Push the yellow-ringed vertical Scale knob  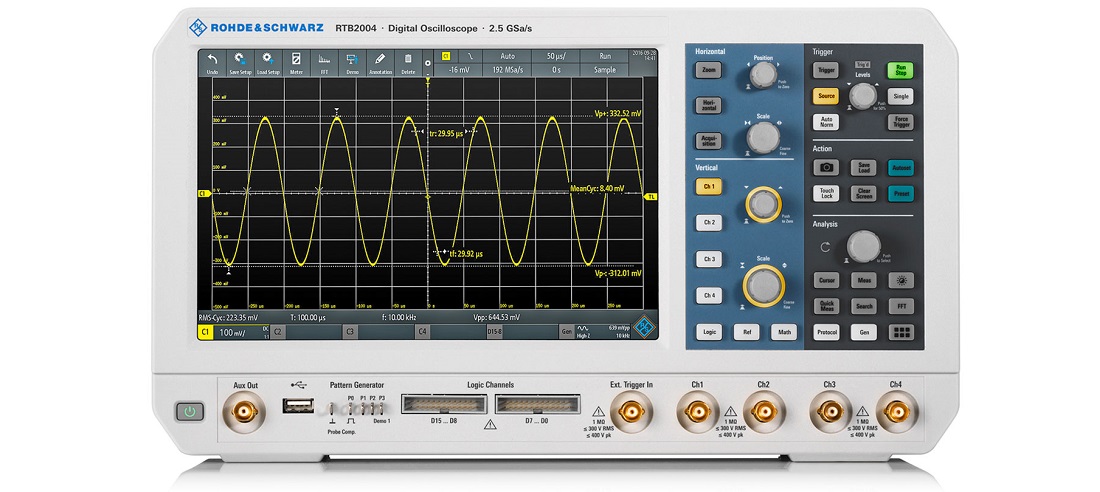[763, 286]
